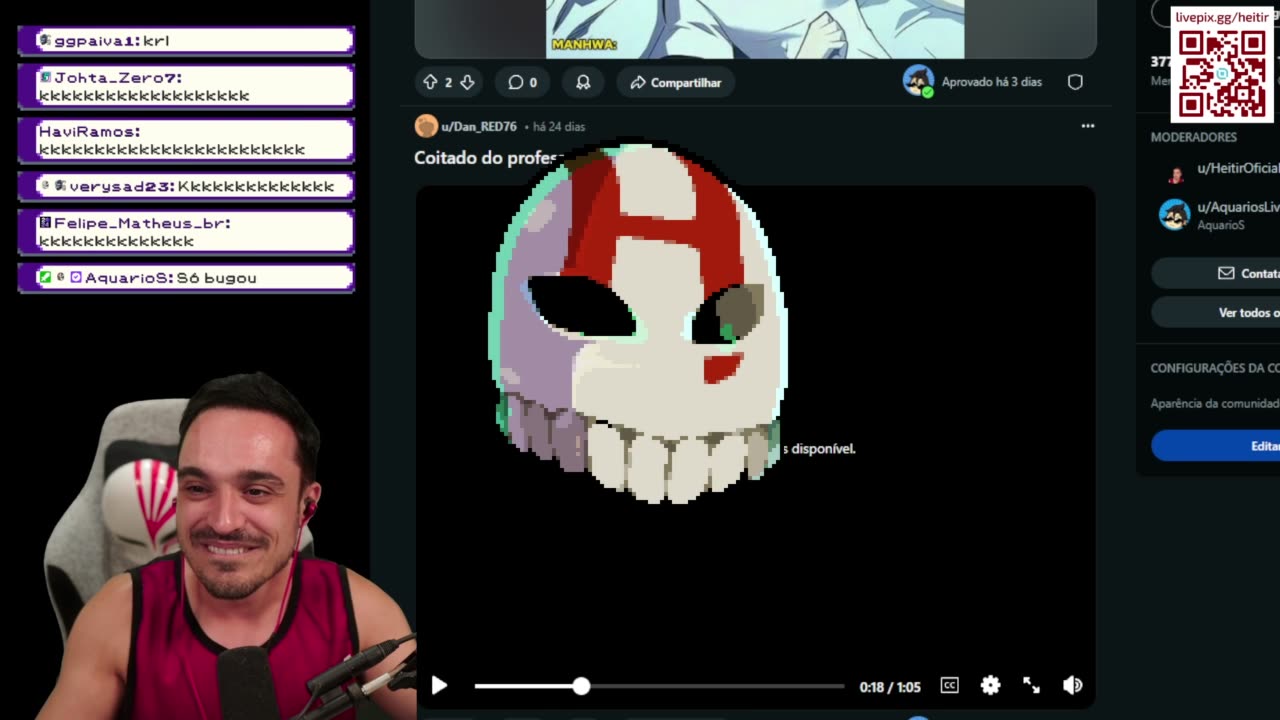
Task: Click the blue Editar button
Action: point(1215,446)
